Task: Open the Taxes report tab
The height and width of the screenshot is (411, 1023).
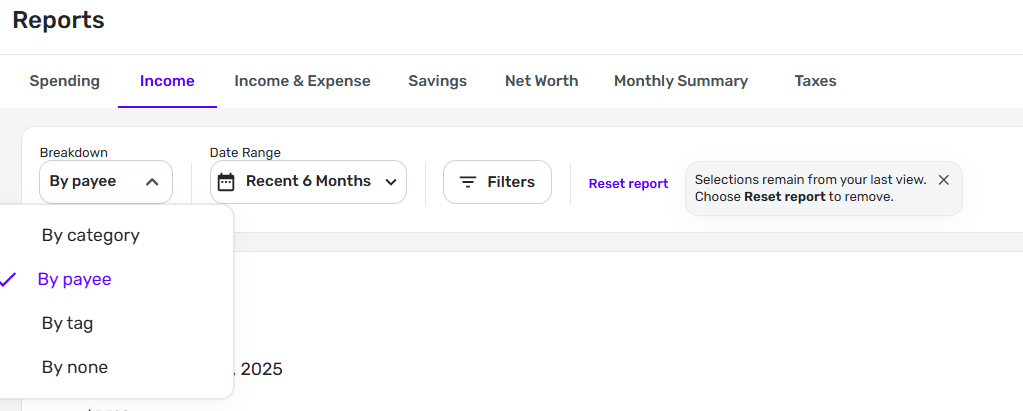Action: [815, 81]
